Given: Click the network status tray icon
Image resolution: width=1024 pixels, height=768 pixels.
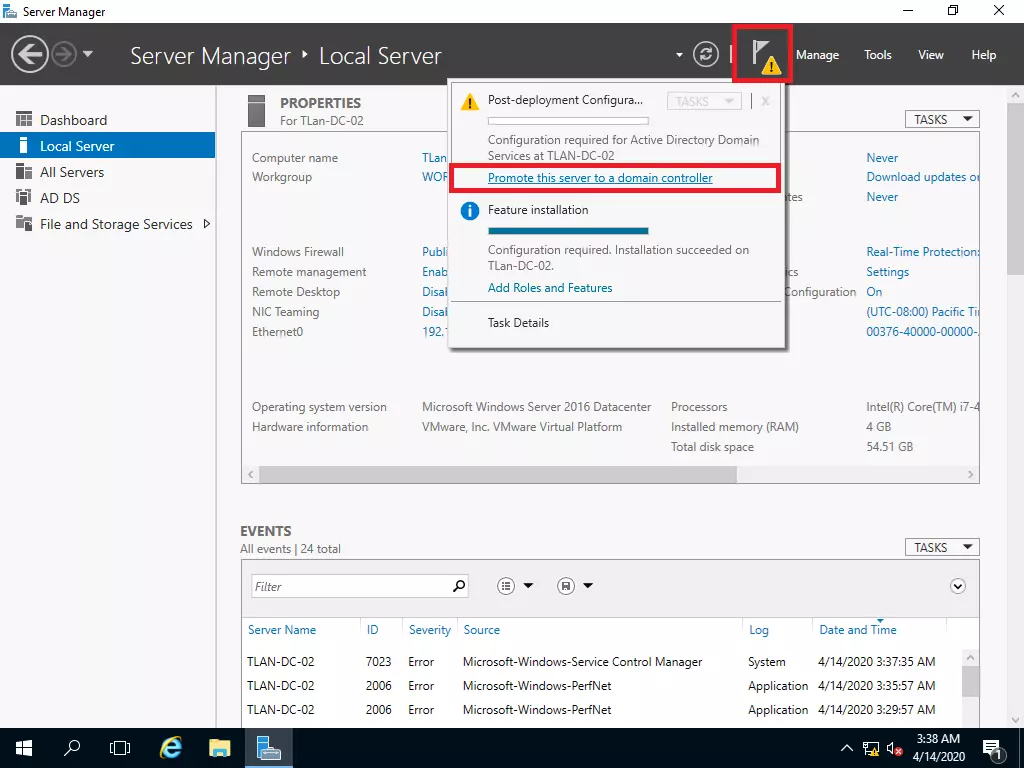Looking at the screenshot, I should pos(871,748).
